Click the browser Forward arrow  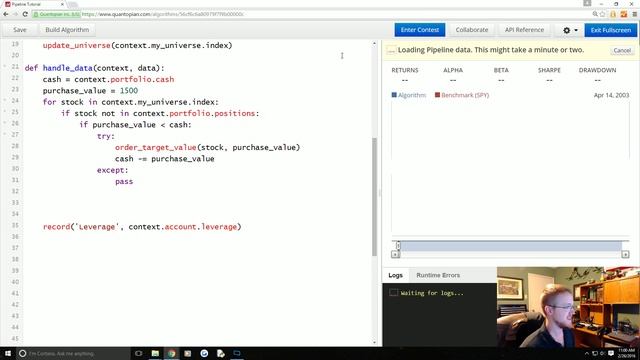point(16,14)
